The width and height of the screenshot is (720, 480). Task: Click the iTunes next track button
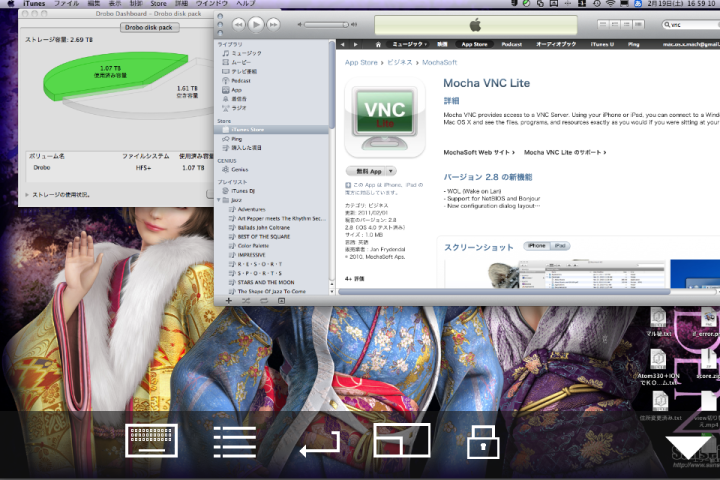click(273, 24)
